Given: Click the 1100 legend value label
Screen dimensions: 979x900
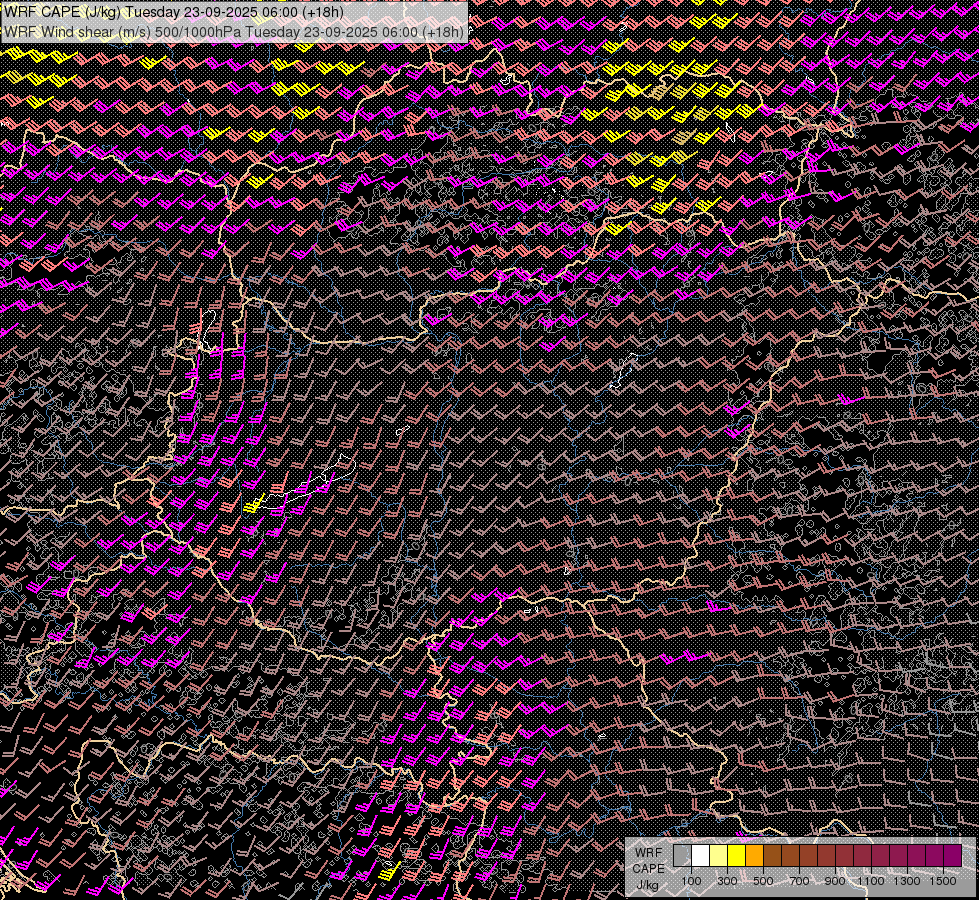Looking at the screenshot, I should click(871, 881).
